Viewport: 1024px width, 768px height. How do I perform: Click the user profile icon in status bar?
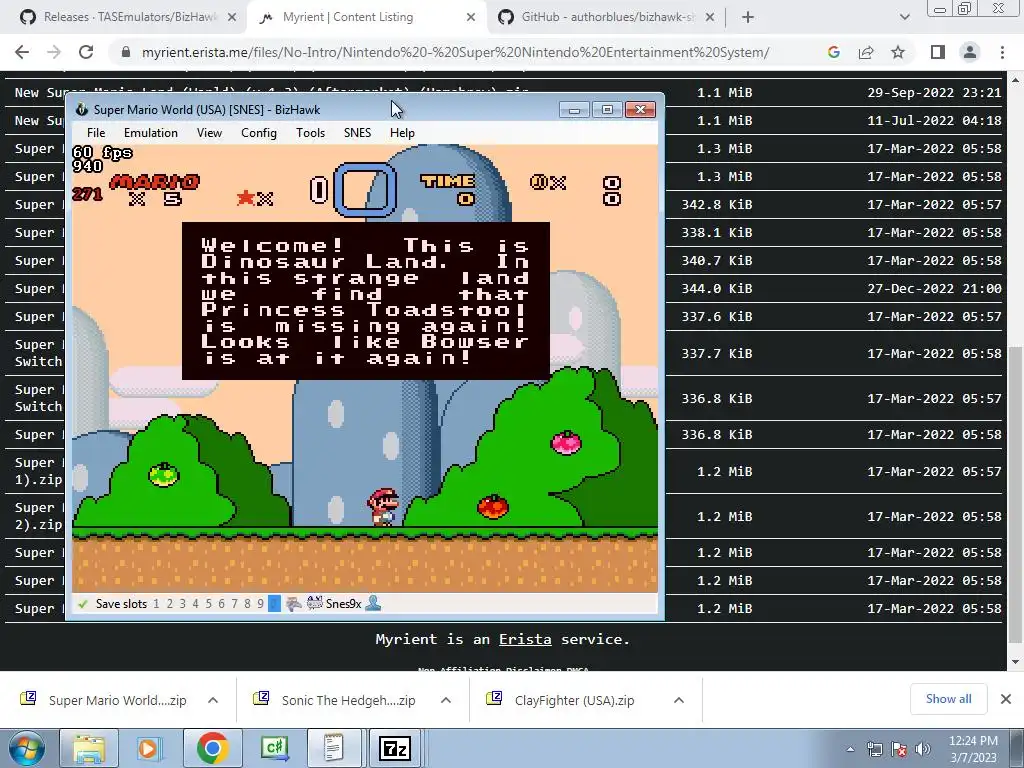pos(373,603)
